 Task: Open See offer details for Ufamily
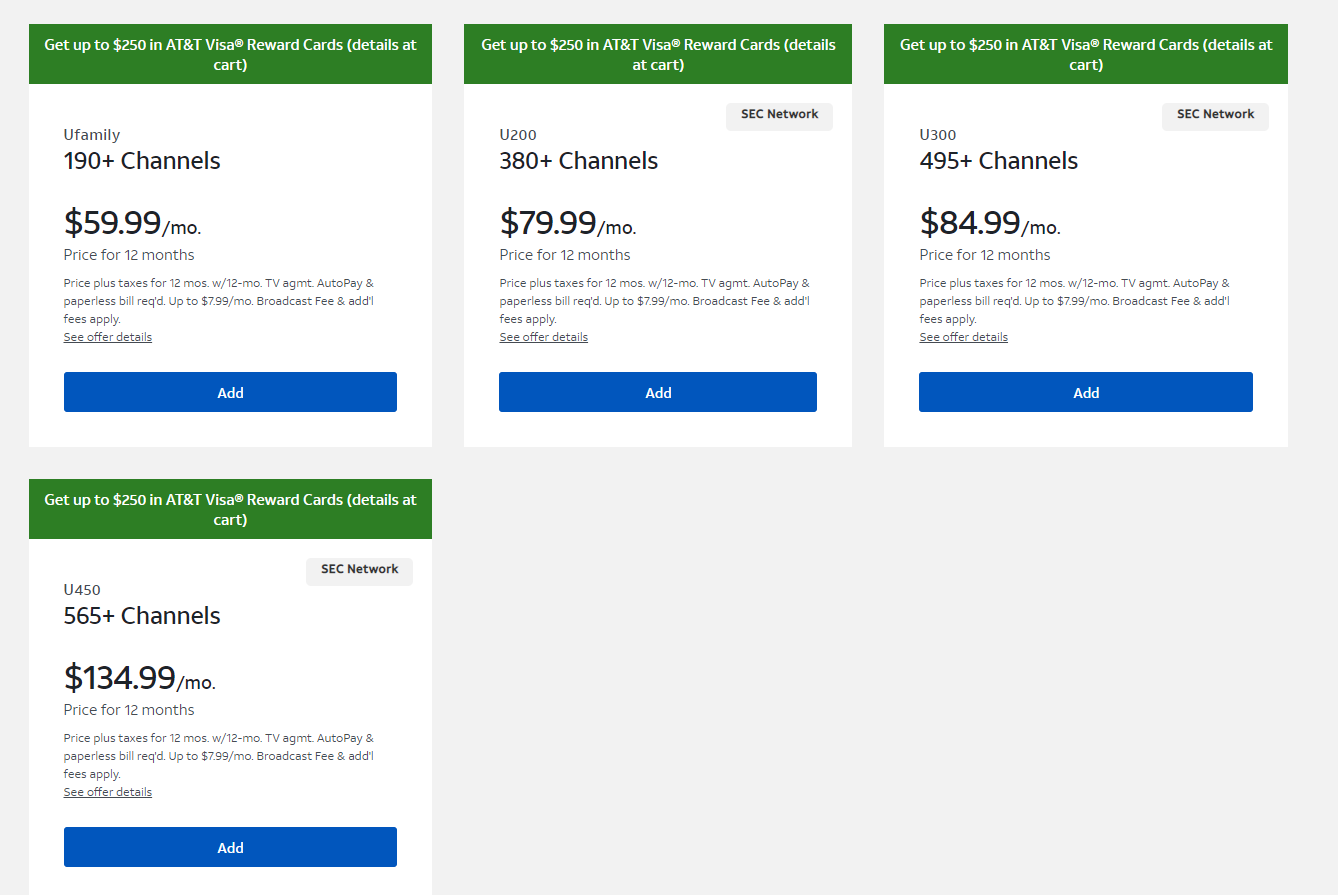coord(108,337)
